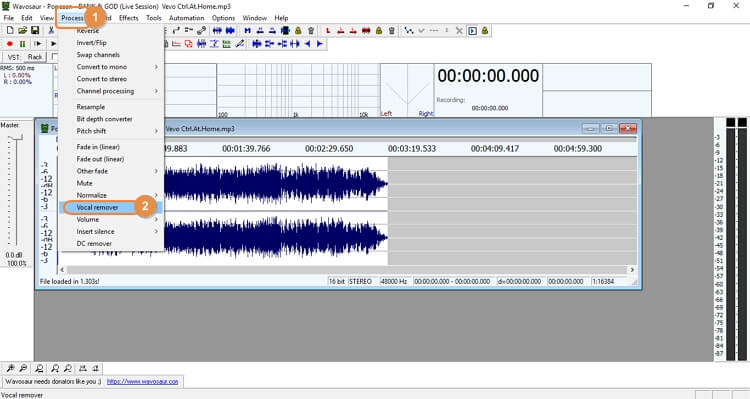Open the Effects menu
The width and height of the screenshot is (750, 399).
coord(129,18)
